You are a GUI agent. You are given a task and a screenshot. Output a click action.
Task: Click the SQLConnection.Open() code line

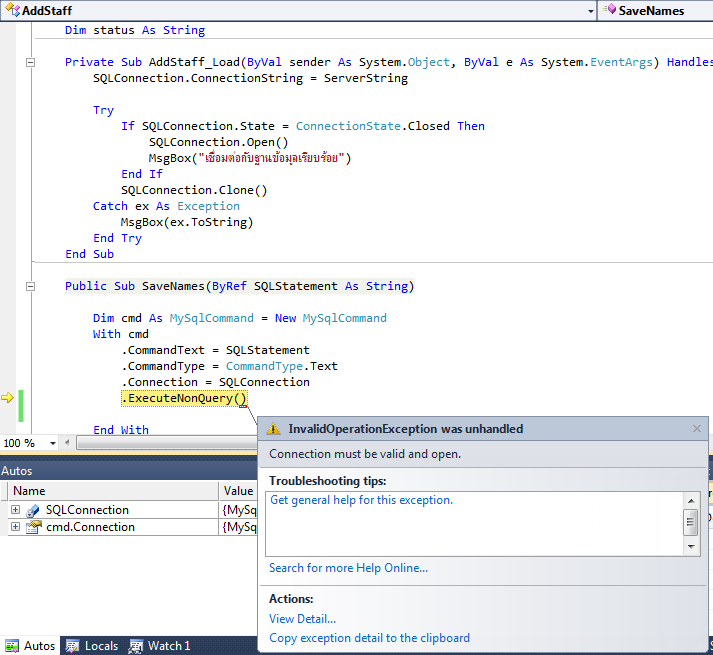pos(219,142)
